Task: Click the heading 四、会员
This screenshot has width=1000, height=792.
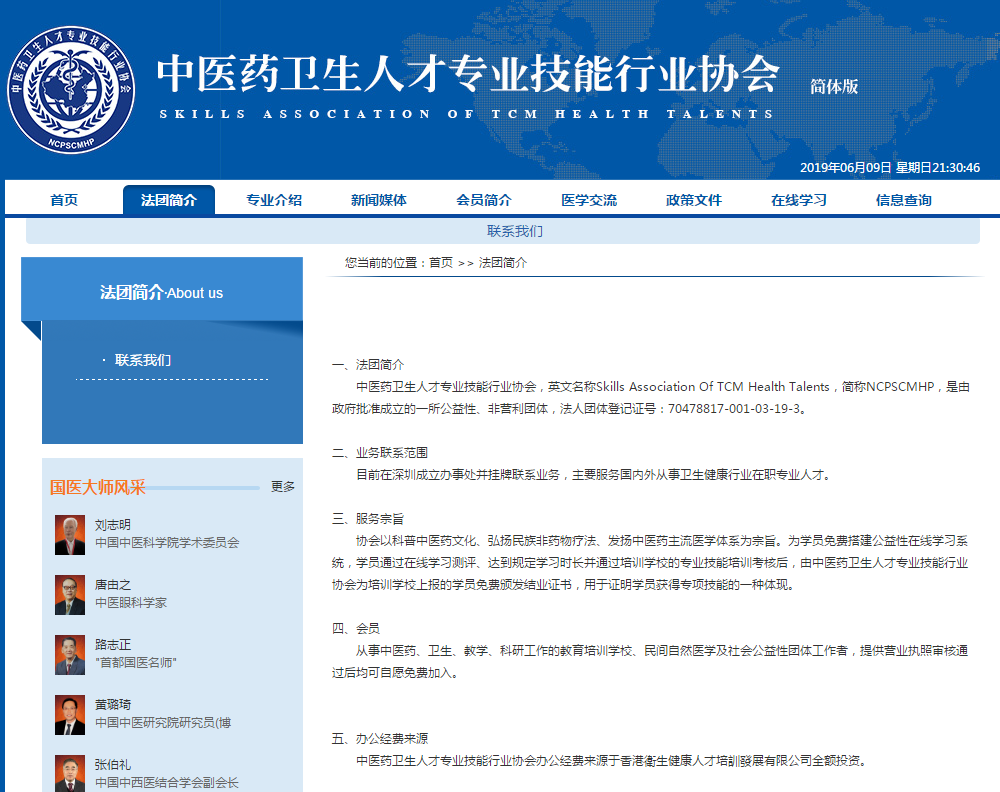Action: 356,629
